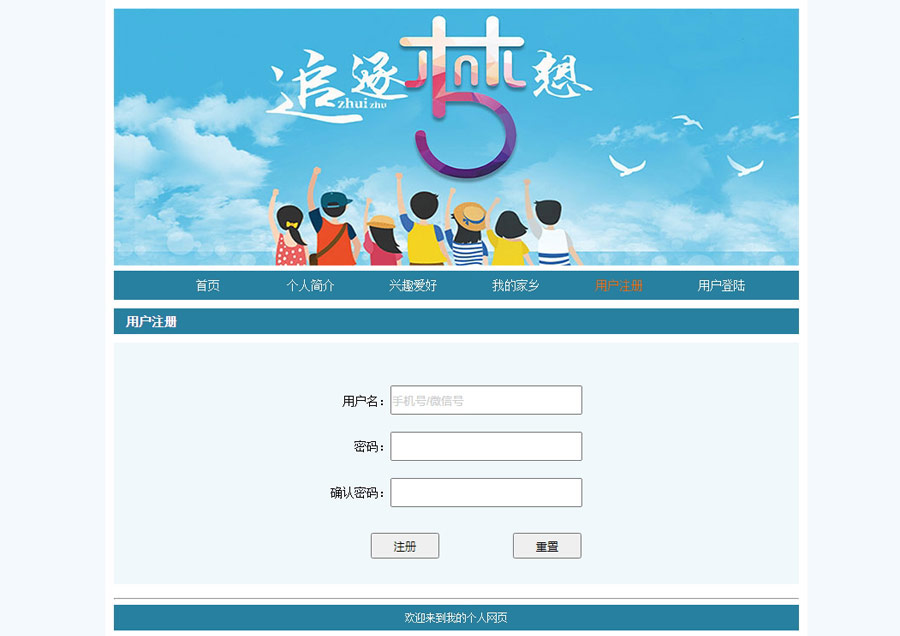
Task: Open the 兴趣爱好 menu item
Action: [x=413, y=285]
